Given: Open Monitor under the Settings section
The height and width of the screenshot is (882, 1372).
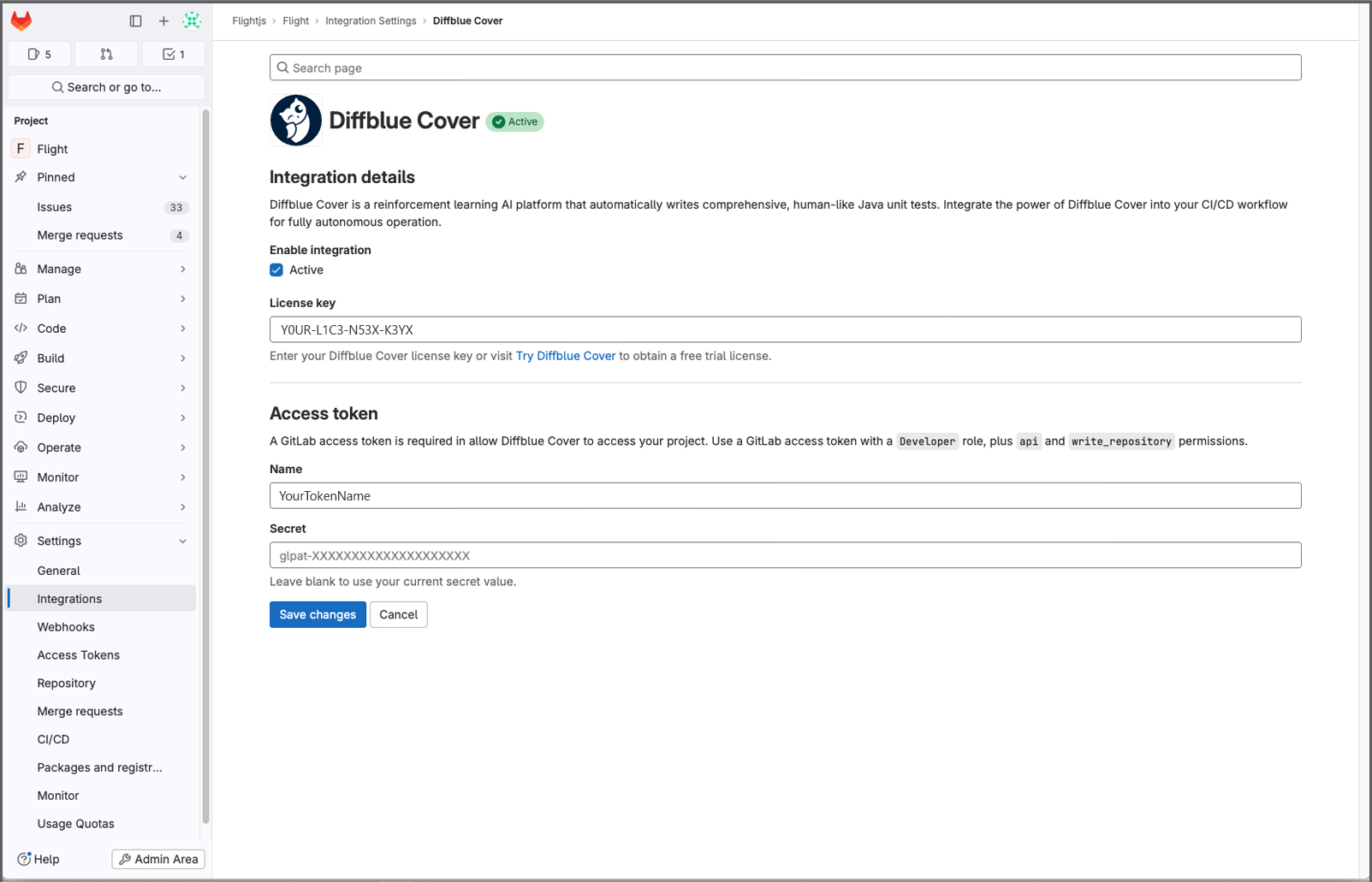Looking at the screenshot, I should 102,796.
